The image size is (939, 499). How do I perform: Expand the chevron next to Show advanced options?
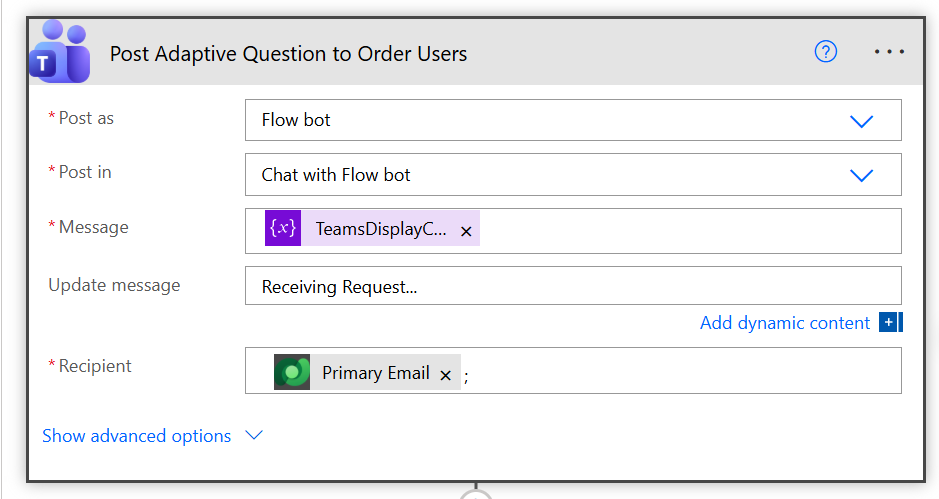coord(254,436)
